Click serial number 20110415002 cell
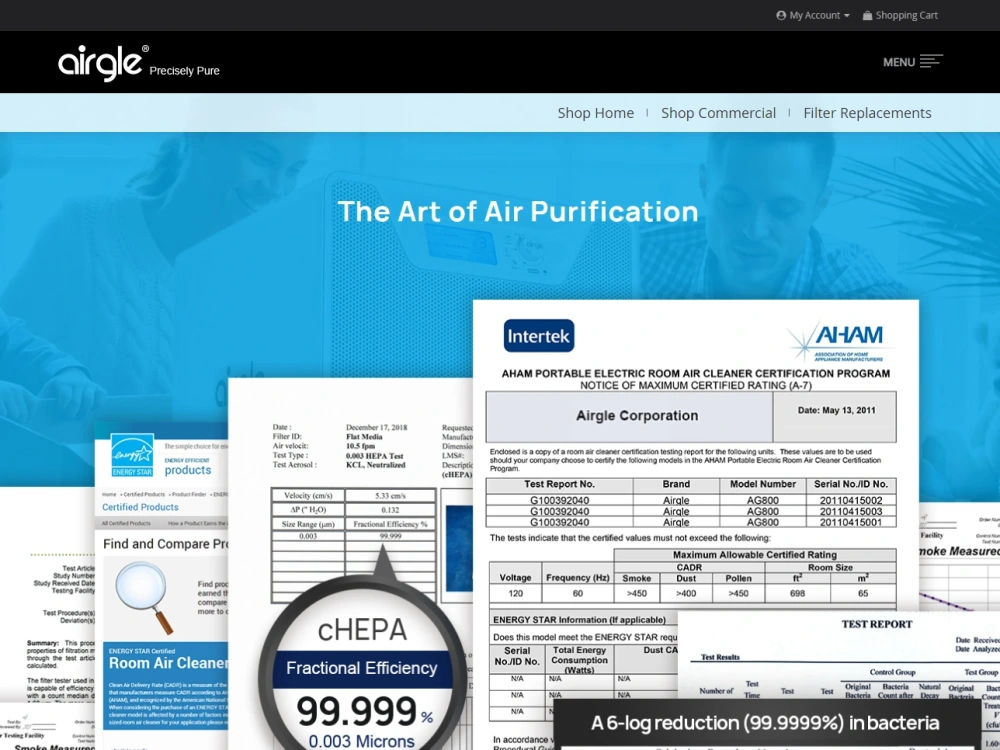Viewport: 1000px width, 750px height. coord(851,501)
